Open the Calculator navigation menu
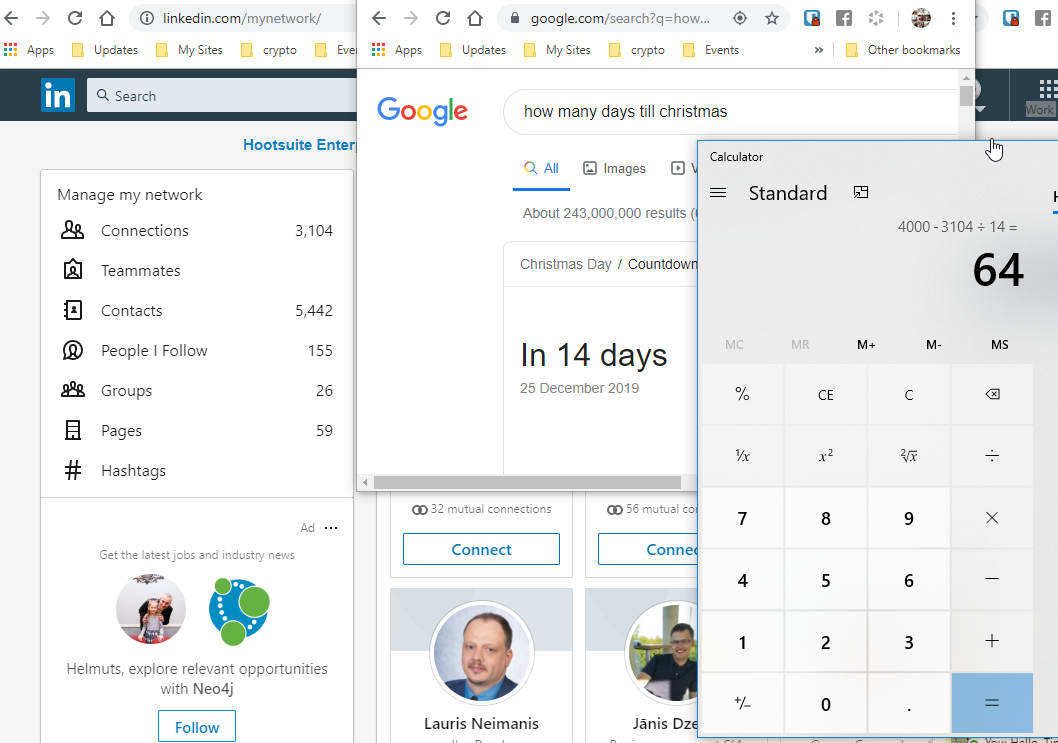Viewport: 1058px width, 743px height. point(718,193)
